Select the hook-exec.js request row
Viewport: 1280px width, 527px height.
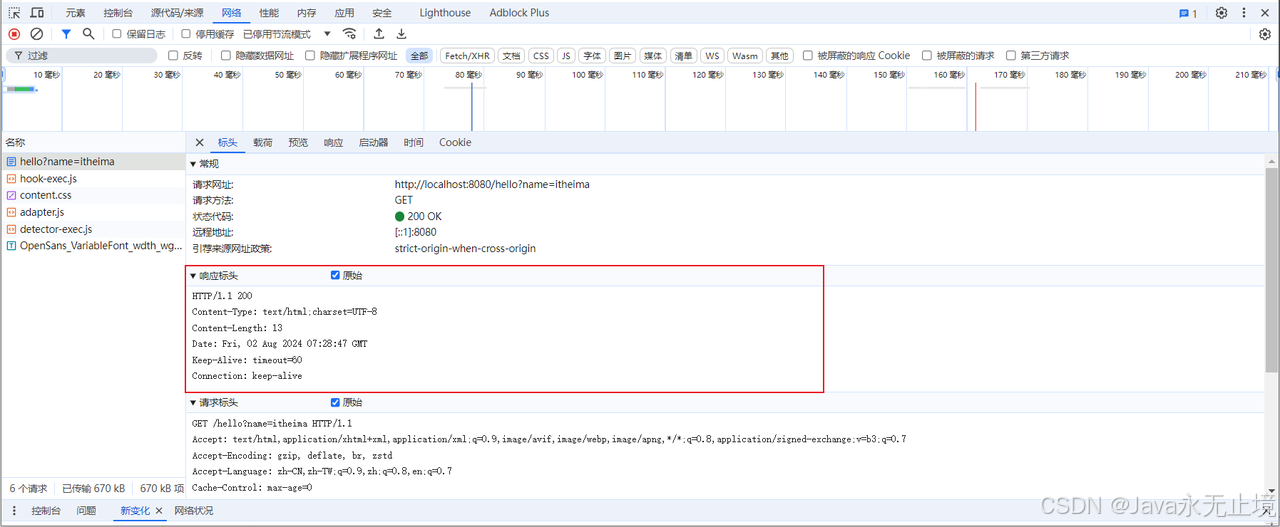92,179
